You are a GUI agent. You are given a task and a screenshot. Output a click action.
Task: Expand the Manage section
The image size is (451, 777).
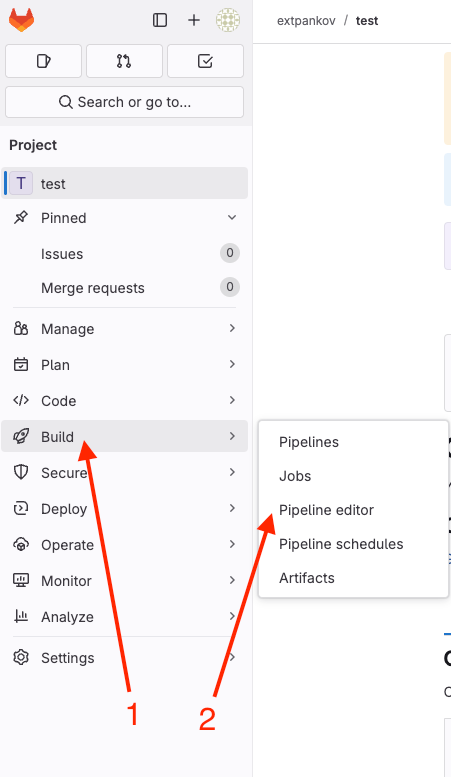click(x=124, y=329)
